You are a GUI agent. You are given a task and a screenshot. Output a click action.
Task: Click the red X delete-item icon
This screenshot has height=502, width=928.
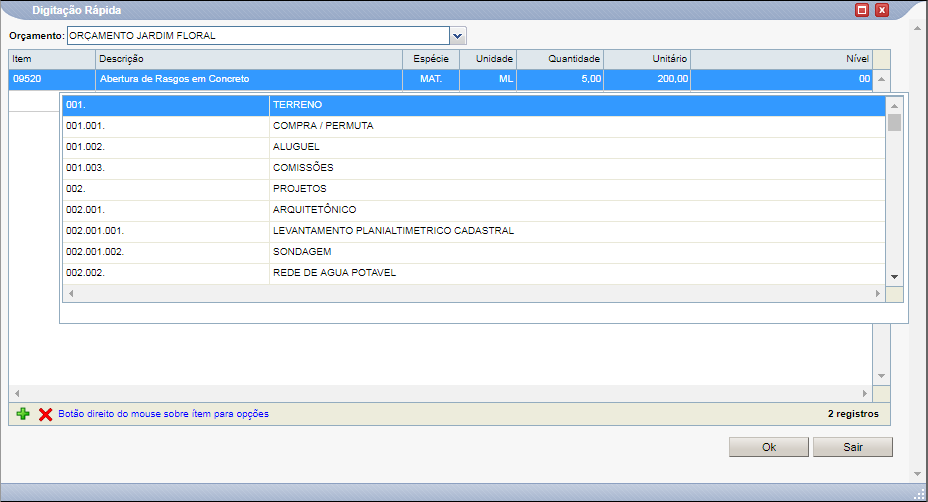pyautogui.click(x=46, y=414)
